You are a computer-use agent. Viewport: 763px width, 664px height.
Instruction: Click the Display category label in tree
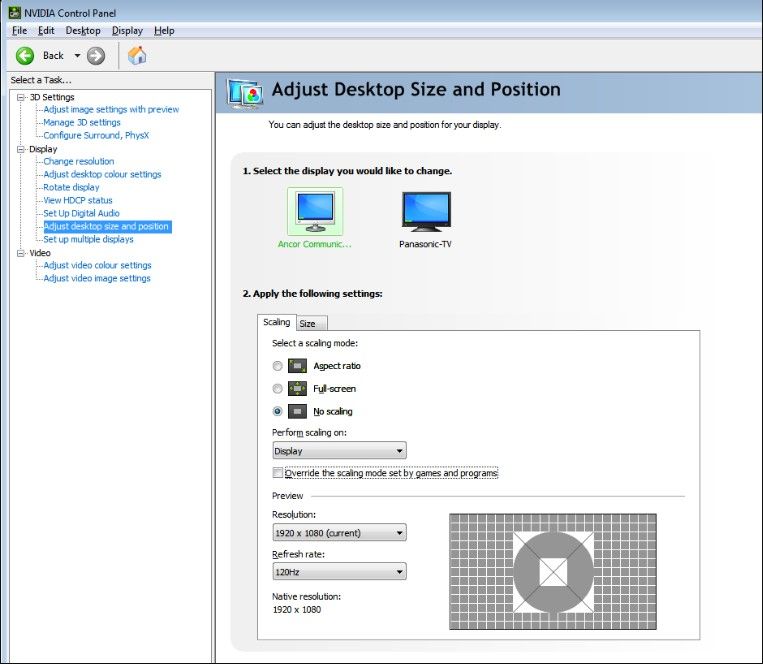click(x=43, y=149)
